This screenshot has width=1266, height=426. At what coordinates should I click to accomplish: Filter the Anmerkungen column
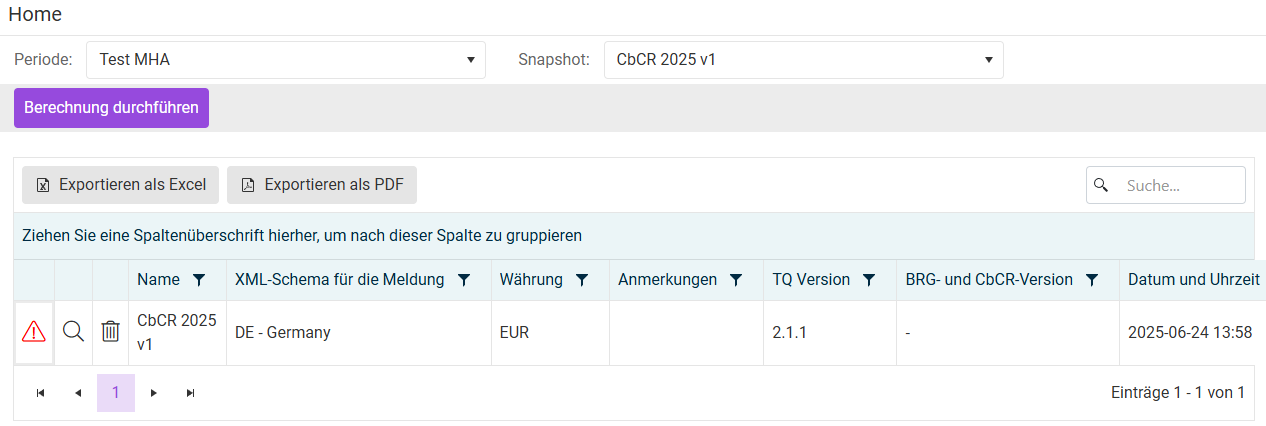click(x=736, y=280)
